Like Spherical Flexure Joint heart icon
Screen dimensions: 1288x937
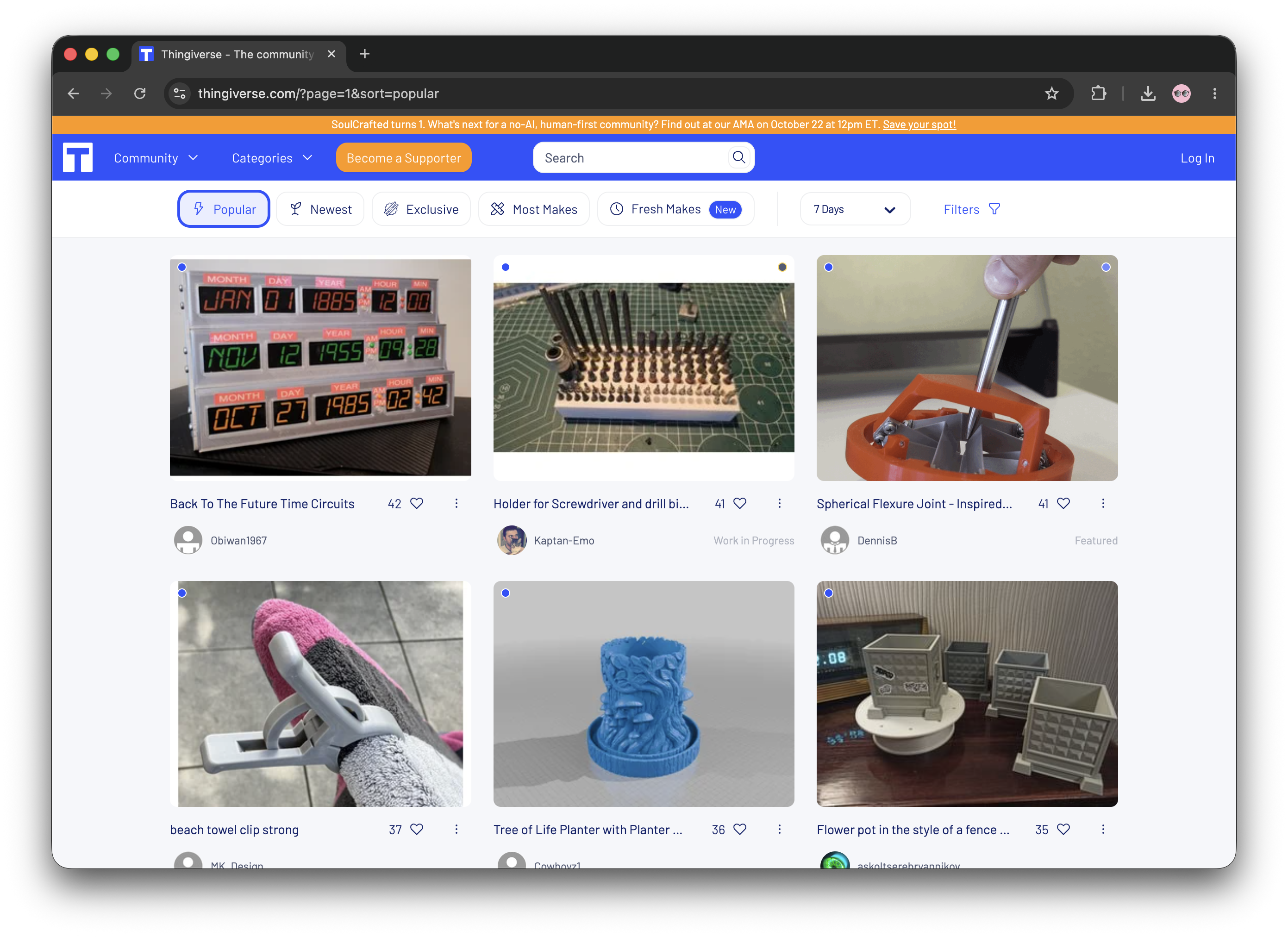coord(1063,503)
